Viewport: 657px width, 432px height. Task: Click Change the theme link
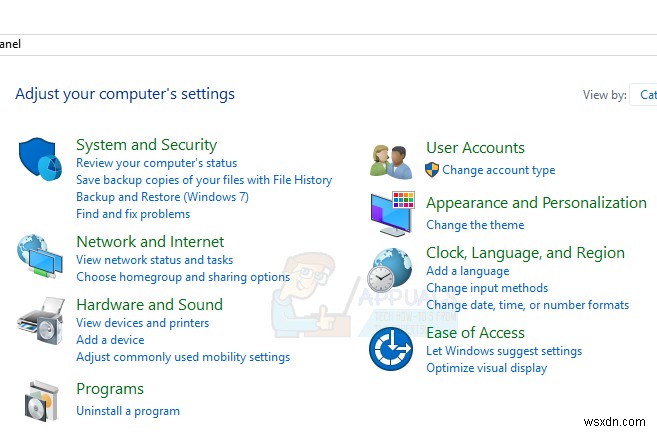(x=475, y=225)
